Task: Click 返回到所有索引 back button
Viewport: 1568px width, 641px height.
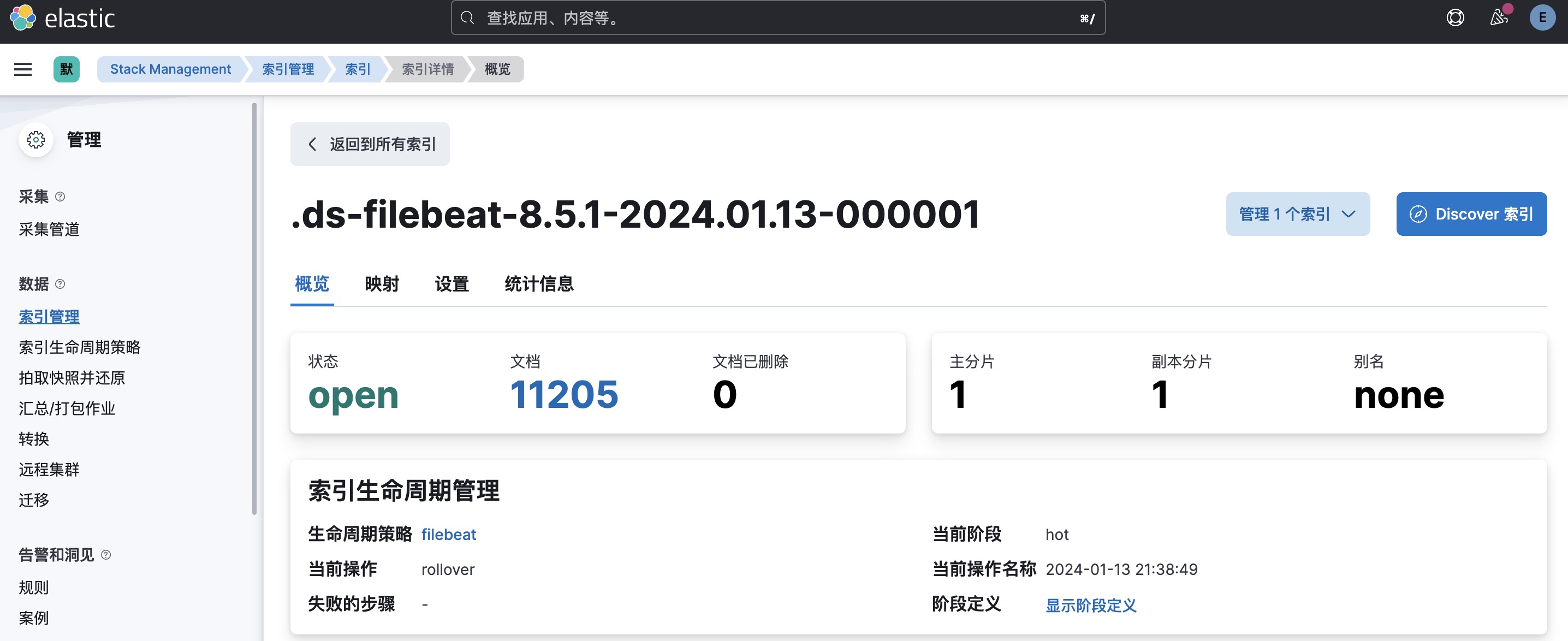Action: (x=370, y=144)
